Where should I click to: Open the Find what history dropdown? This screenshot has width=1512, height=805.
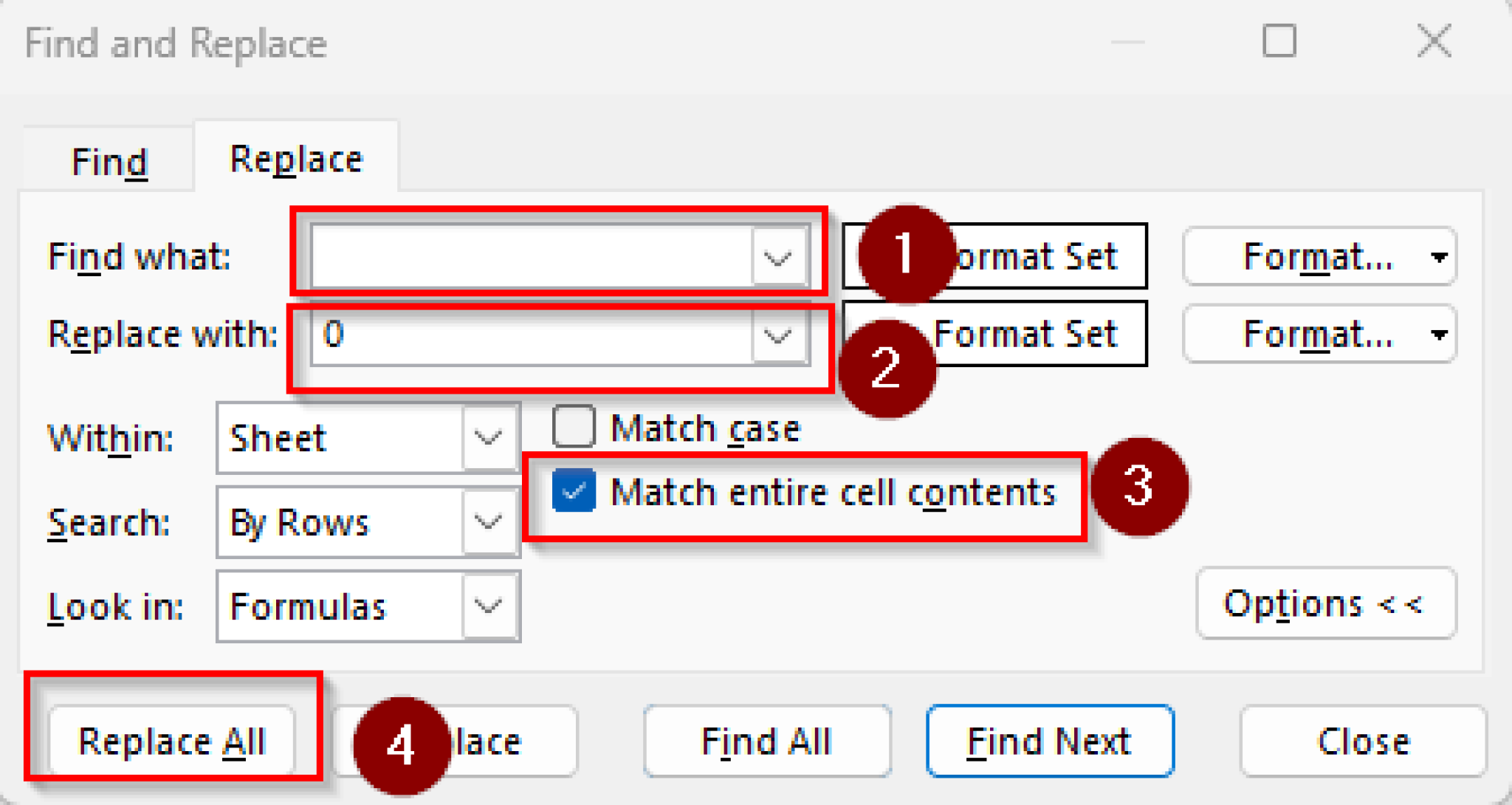coord(777,257)
